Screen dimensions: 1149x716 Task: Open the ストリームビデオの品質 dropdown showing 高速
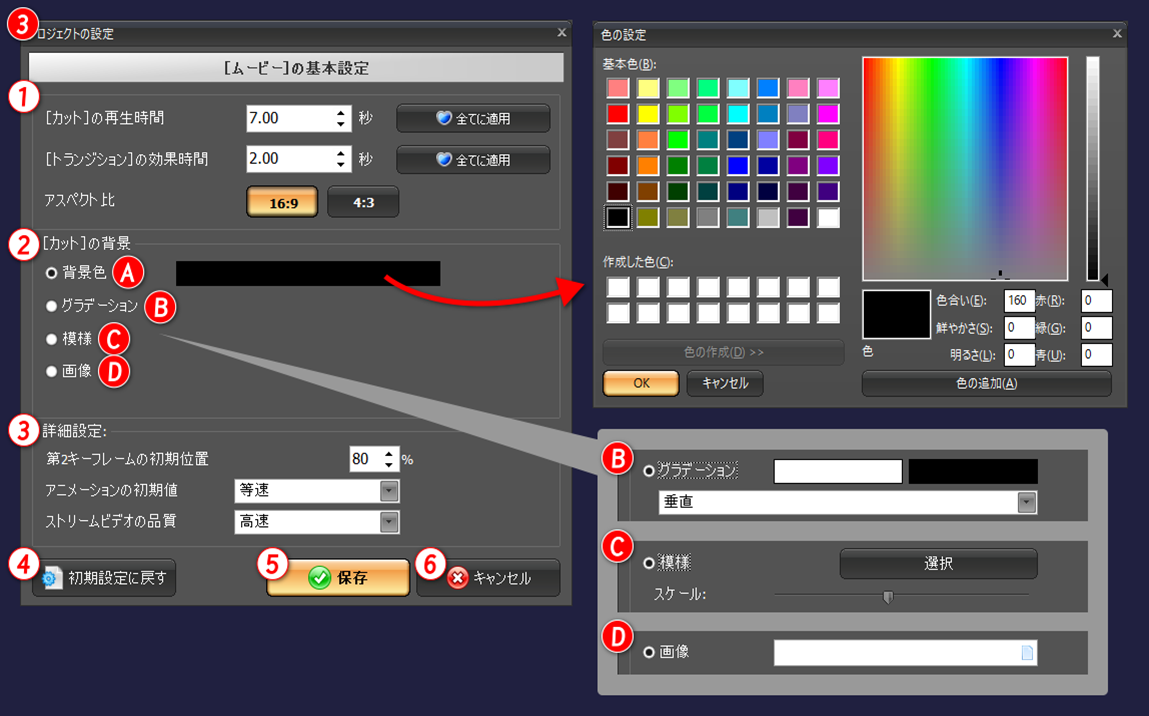[x=389, y=520]
